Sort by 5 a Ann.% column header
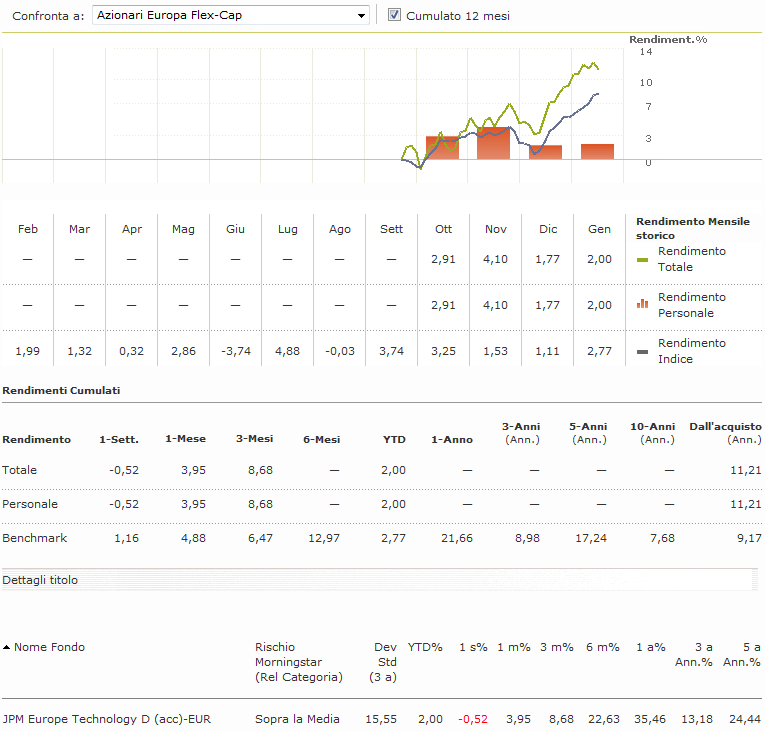 coord(742,654)
